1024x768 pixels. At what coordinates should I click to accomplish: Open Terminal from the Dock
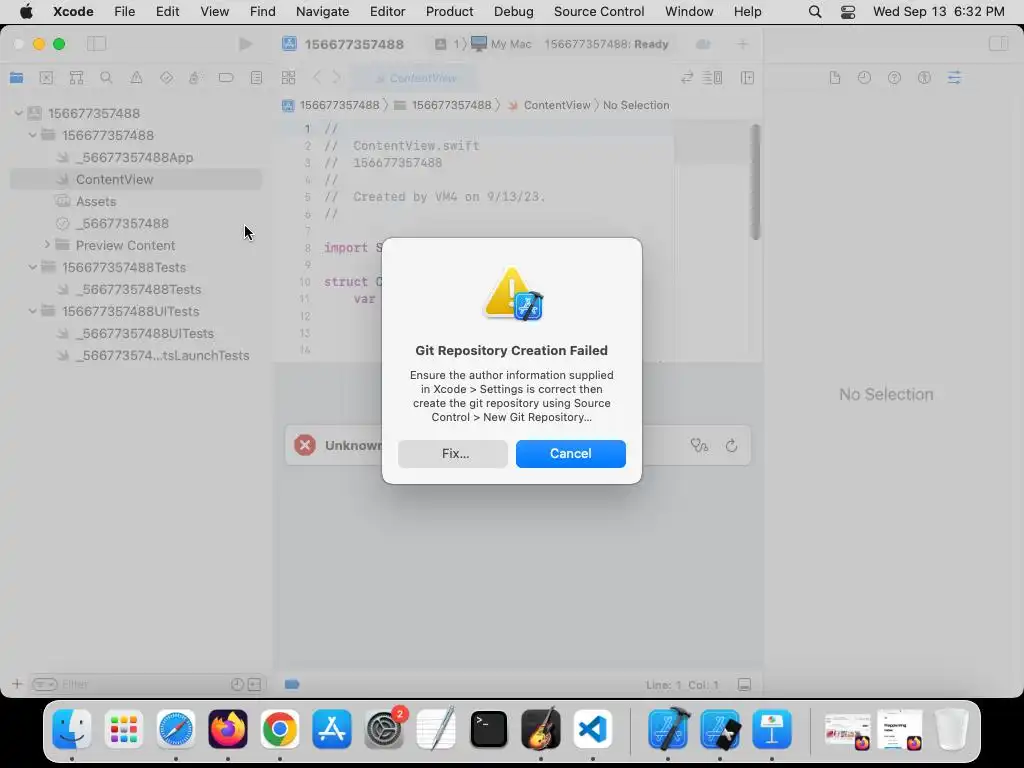[x=488, y=729]
